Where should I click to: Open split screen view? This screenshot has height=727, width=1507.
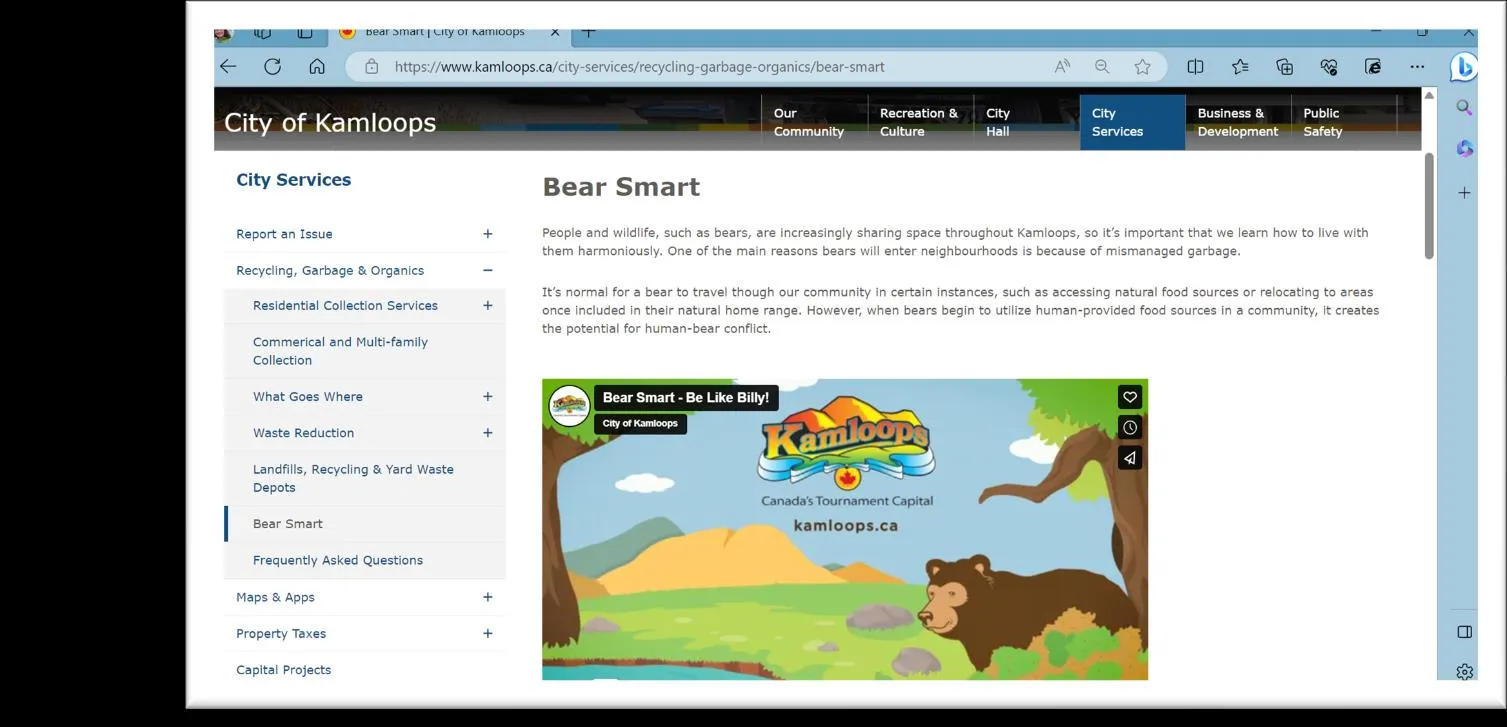pos(1195,67)
